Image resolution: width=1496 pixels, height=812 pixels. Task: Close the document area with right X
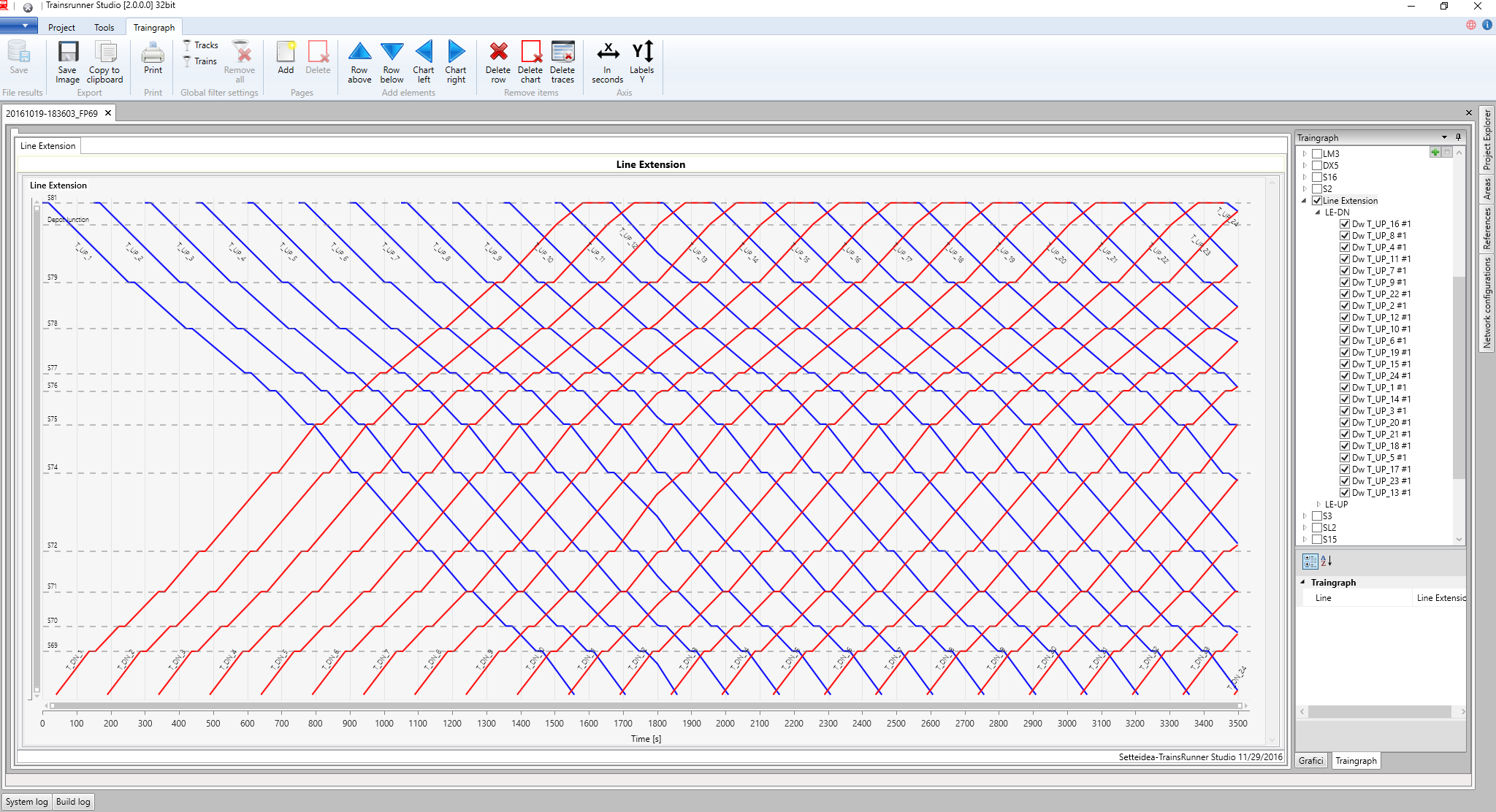(x=1469, y=113)
